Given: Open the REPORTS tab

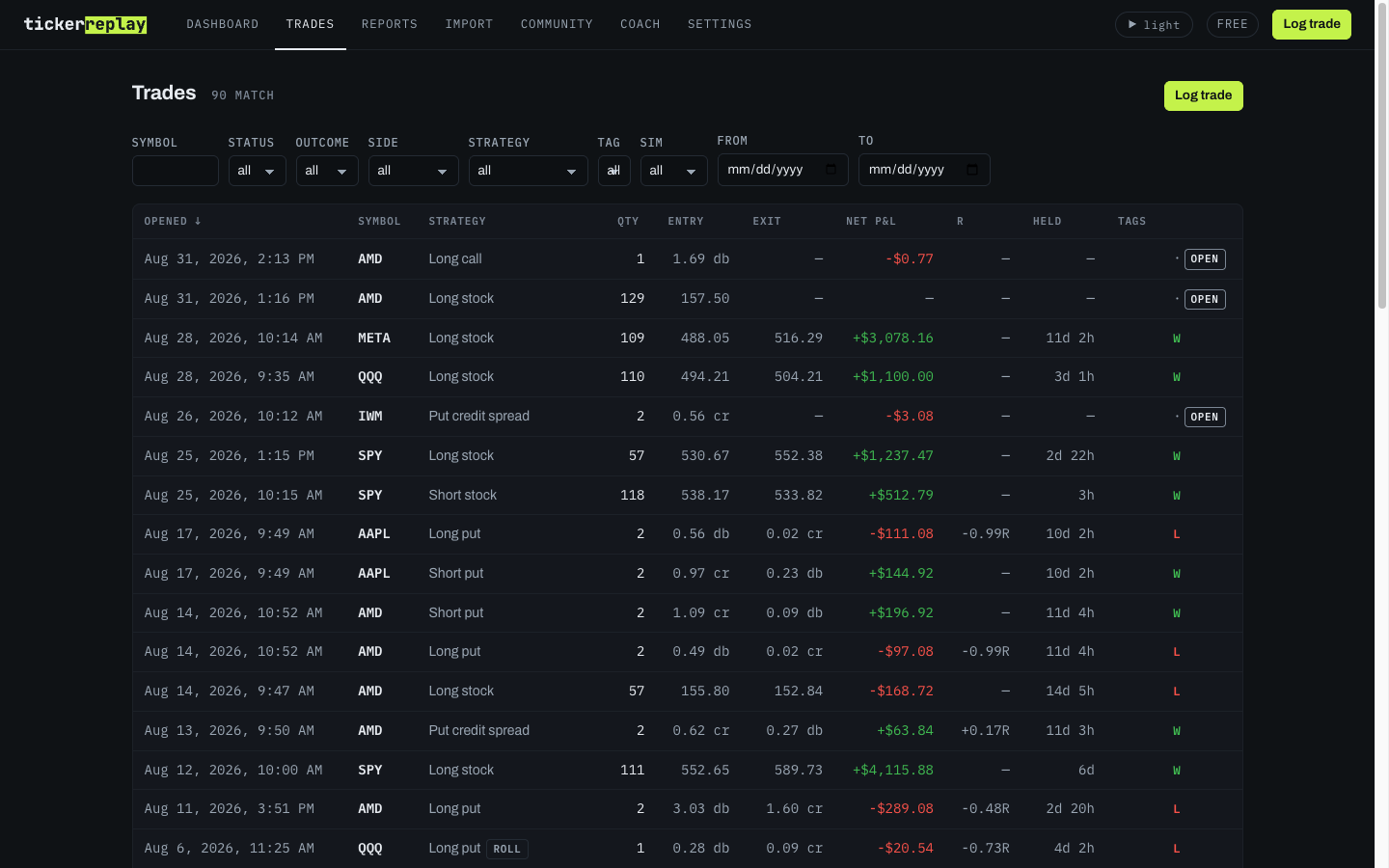Looking at the screenshot, I should [x=390, y=24].
